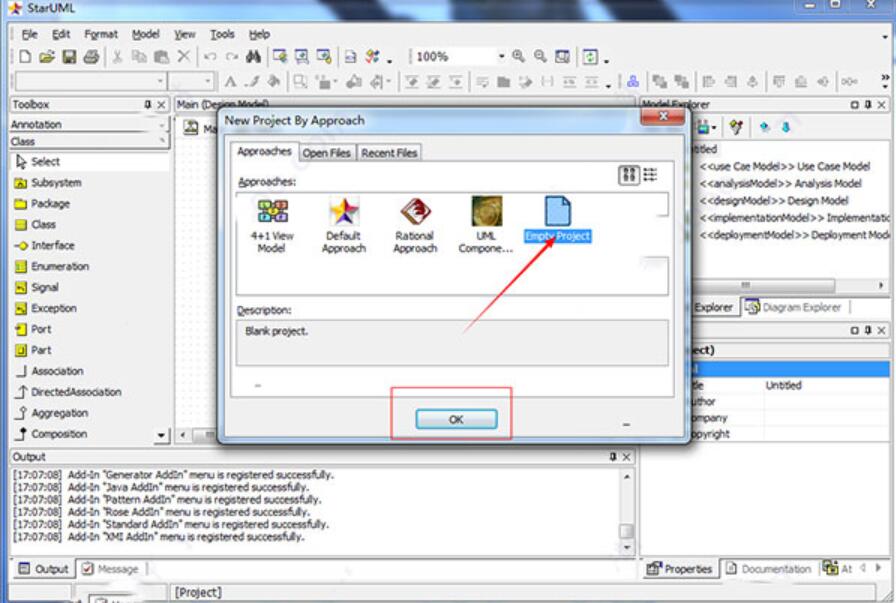Open the font name dropdown
Image resolution: width=896 pixels, height=603 pixels.
[x=160, y=81]
